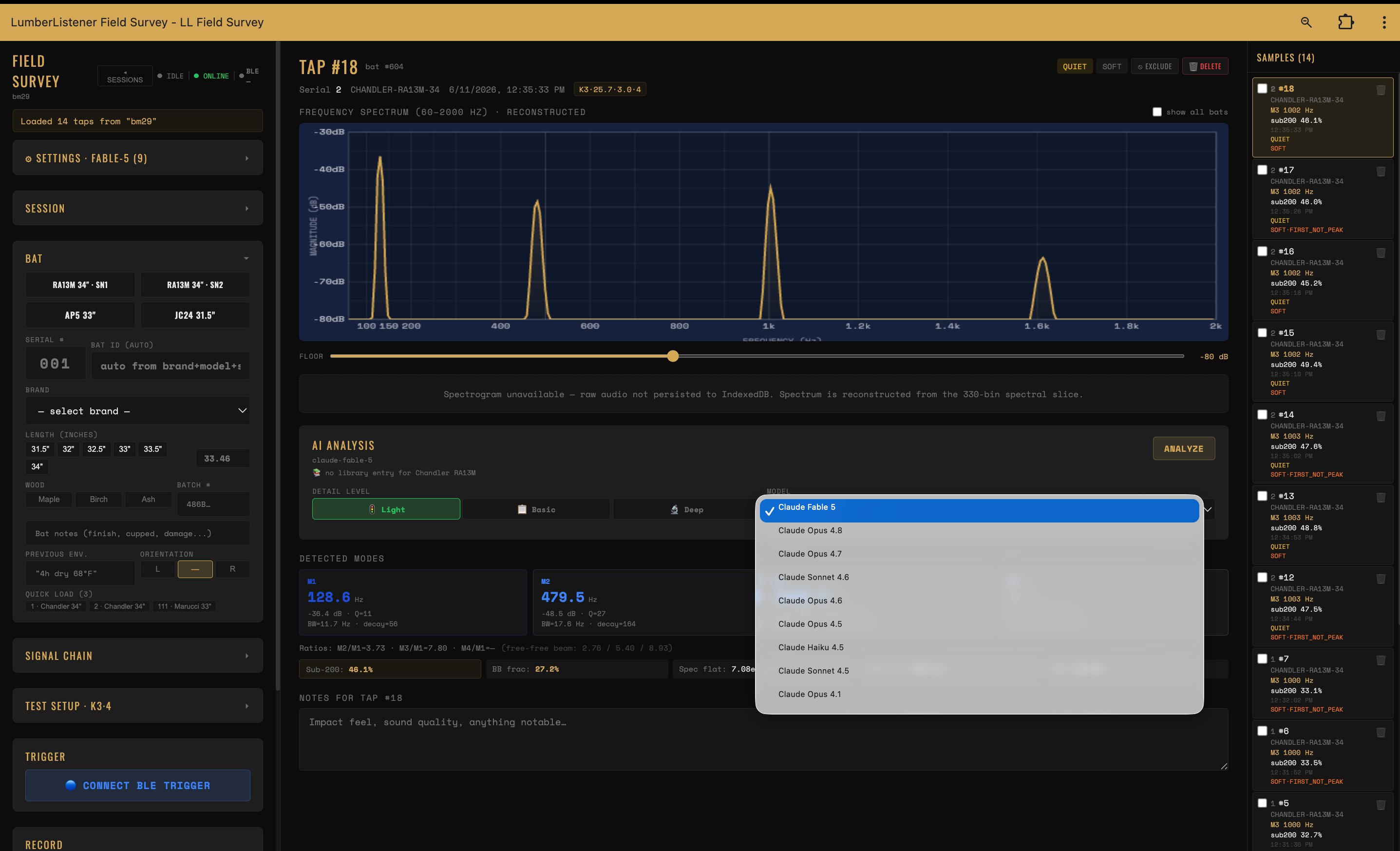Expand the Settings Fable-5 section

tap(137, 158)
